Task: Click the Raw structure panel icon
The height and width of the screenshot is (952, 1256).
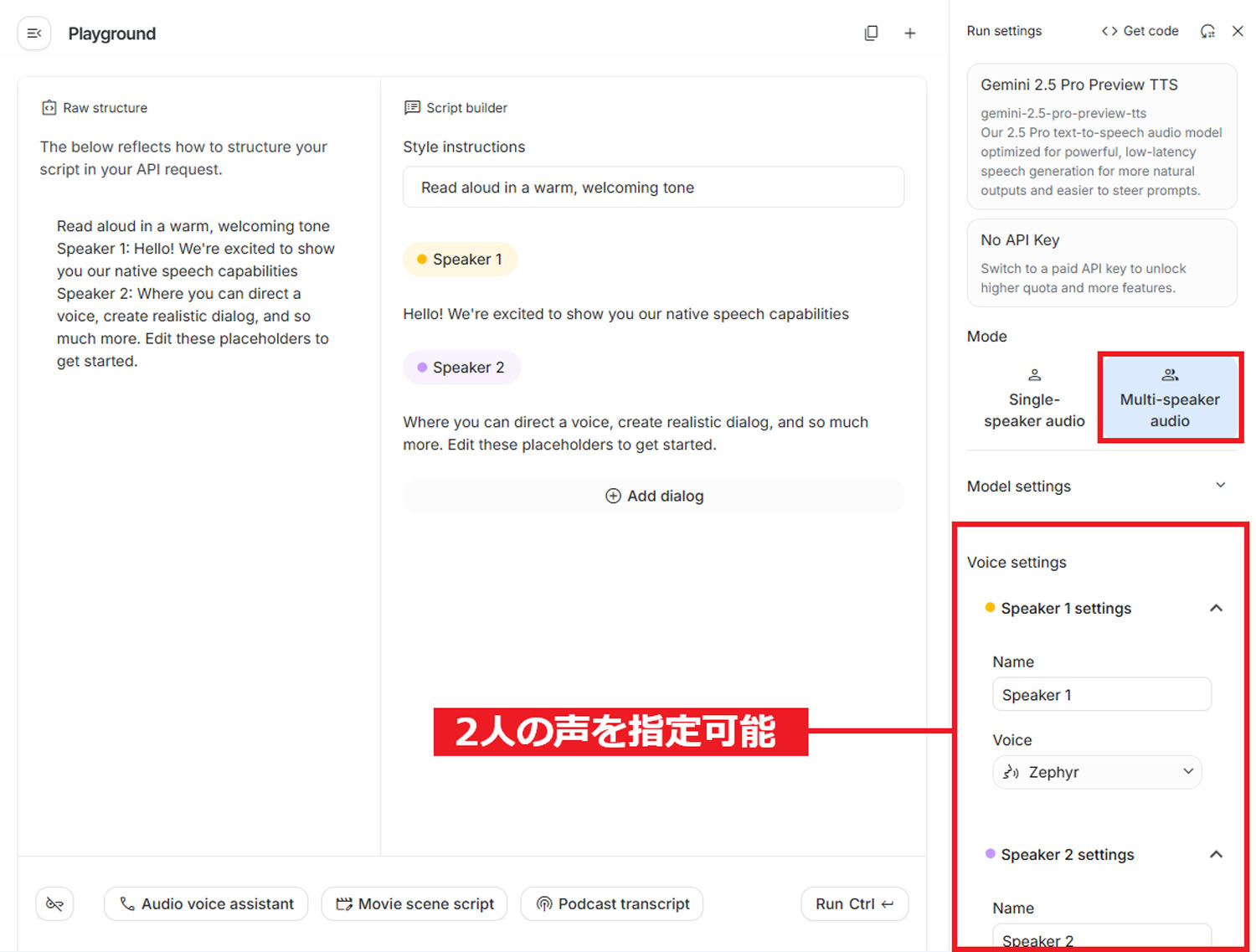Action: point(49,107)
